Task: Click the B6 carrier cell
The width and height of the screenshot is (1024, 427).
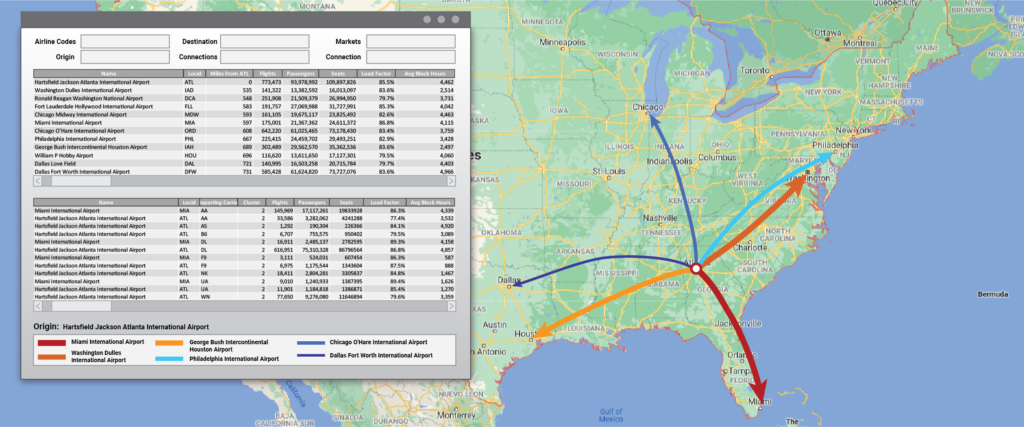Action: pyautogui.click(x=204, y=234)
